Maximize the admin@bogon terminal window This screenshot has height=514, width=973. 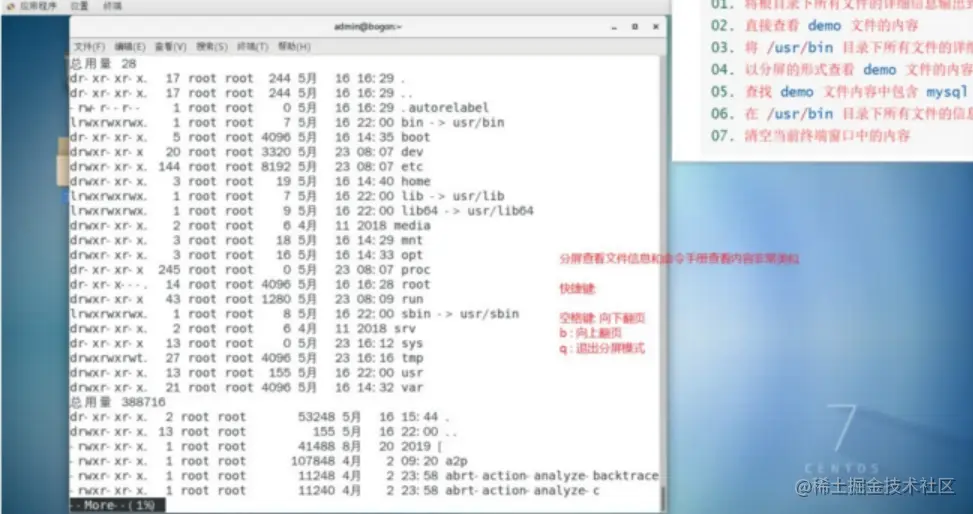[x=635, y=27]
